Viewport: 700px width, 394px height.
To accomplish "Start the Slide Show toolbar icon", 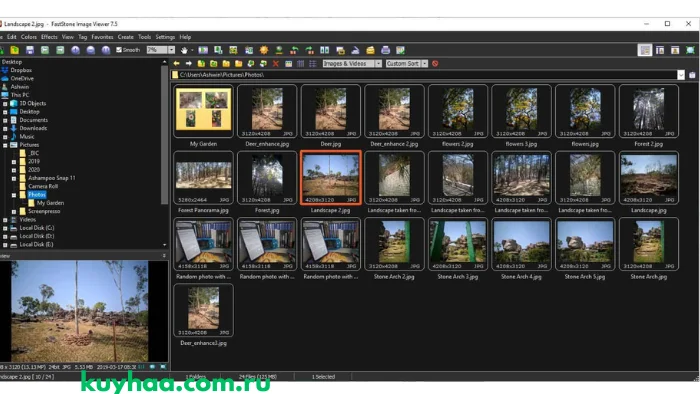I will coord(203,50).
